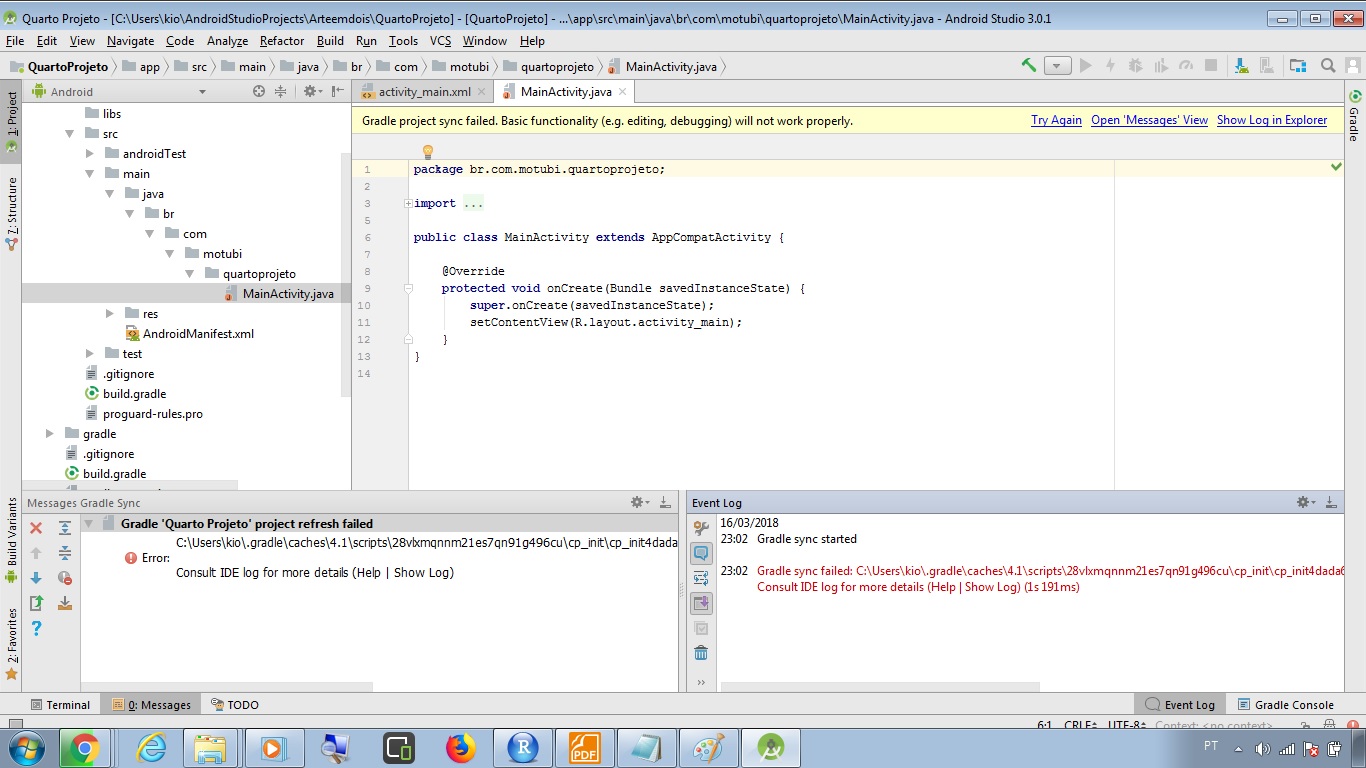Open Project Structure toolbar icon

click(x=1297, y=66)
